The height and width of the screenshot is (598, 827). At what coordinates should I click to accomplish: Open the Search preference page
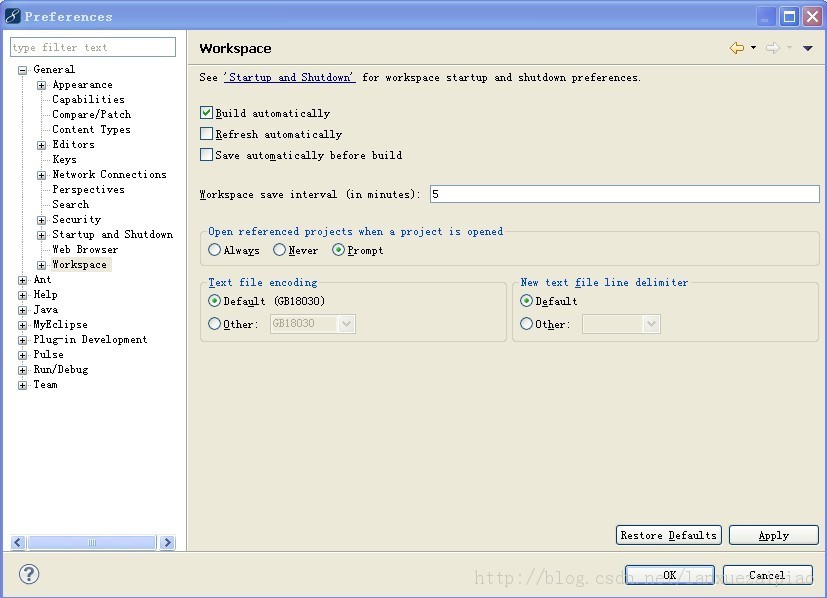click(71, 204)
